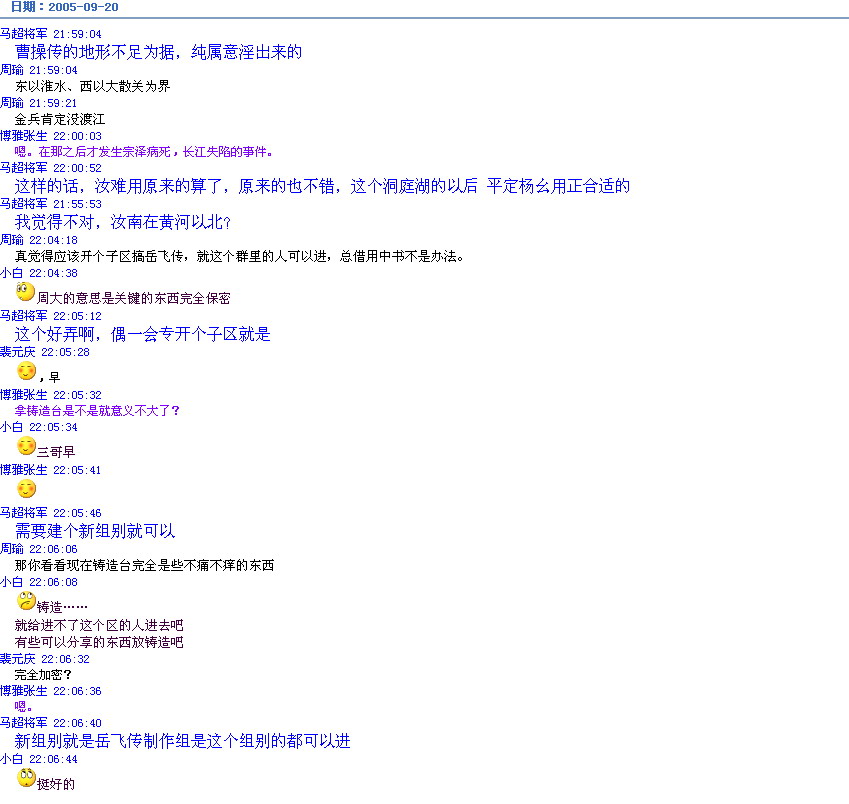Click message 这个好弄啊，偶一会专开个子区就是

[142, 334]
